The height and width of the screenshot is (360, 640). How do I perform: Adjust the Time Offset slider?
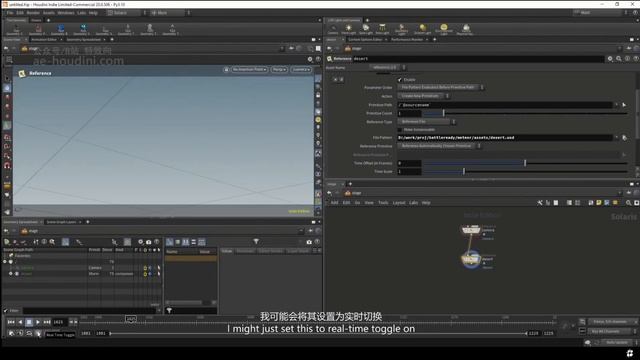[525, 163]
